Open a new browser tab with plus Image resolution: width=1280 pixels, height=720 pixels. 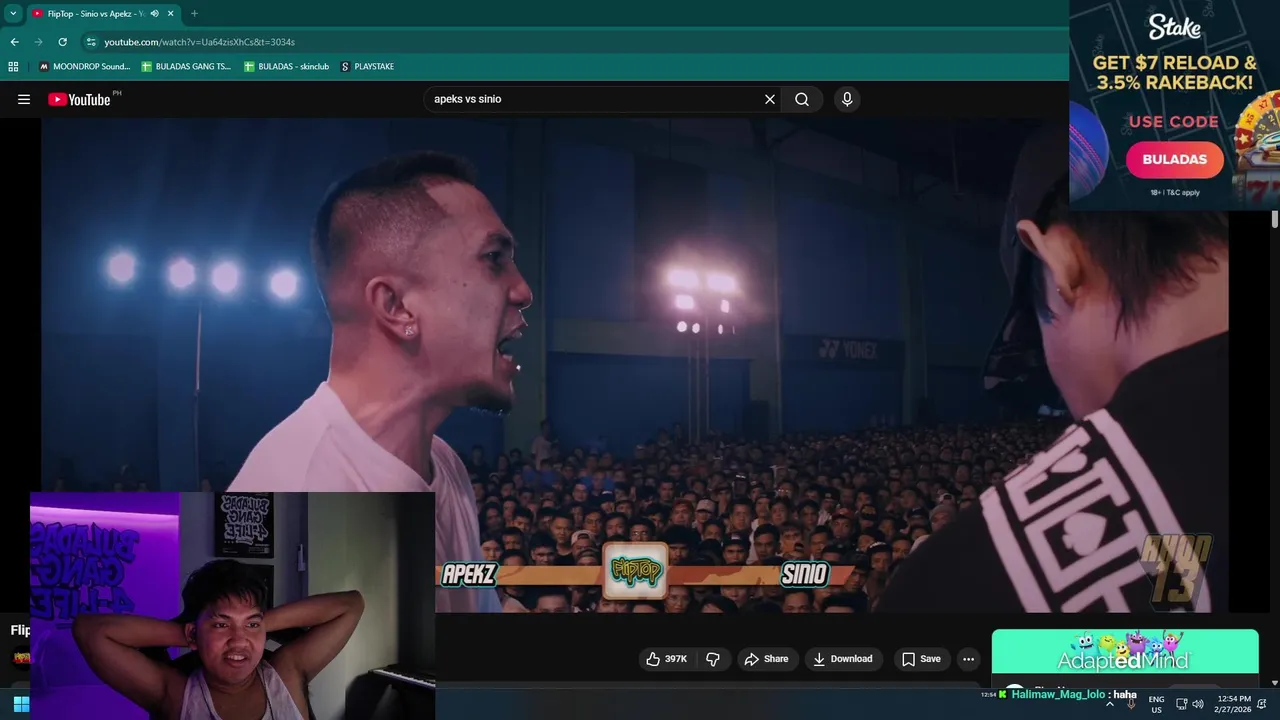pyautogui.click(x=194, y=14)
